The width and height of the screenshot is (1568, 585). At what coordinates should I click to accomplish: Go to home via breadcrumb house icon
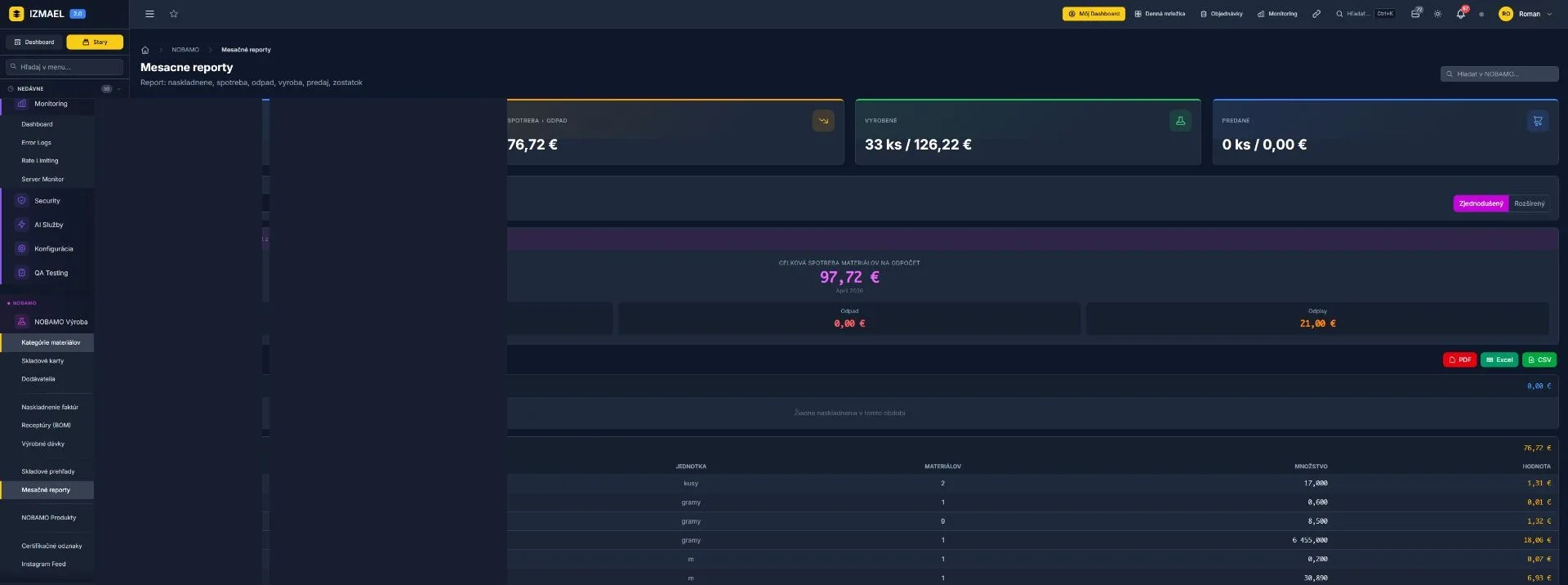pyautogui.click(x=145, y=50)
